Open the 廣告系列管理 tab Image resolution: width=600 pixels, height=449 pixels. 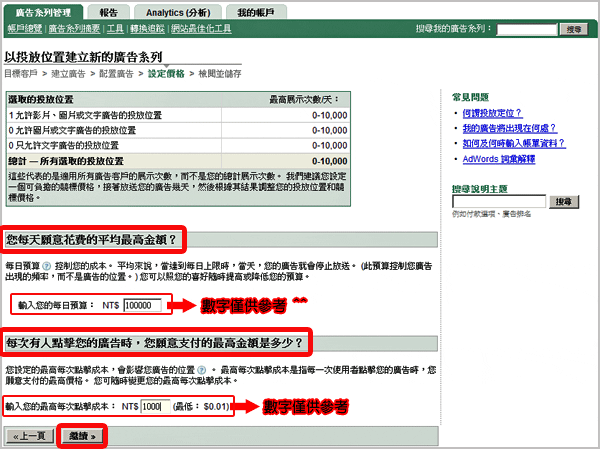coord(43,12)
